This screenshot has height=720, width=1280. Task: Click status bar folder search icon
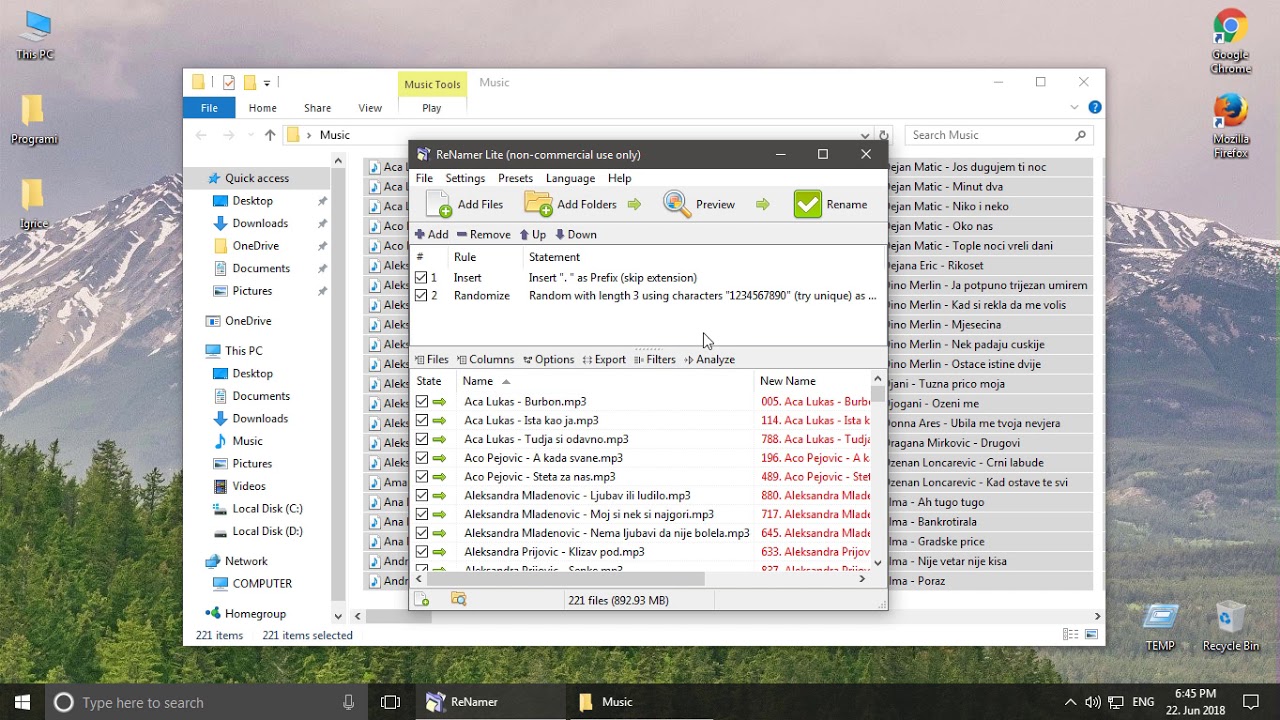point(458,599)
